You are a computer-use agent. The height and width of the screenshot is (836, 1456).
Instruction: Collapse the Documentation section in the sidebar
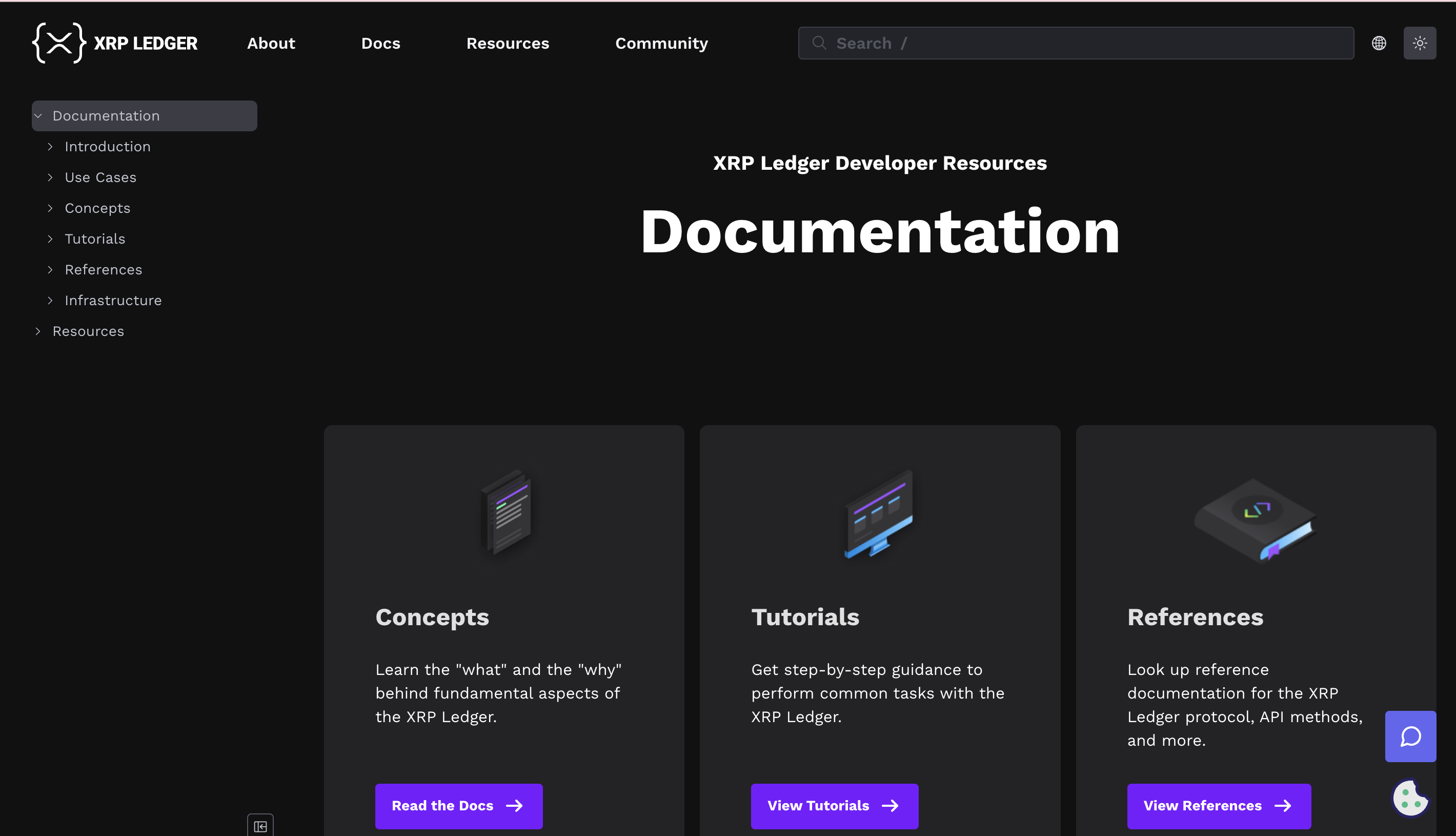(x=38, y=115)
